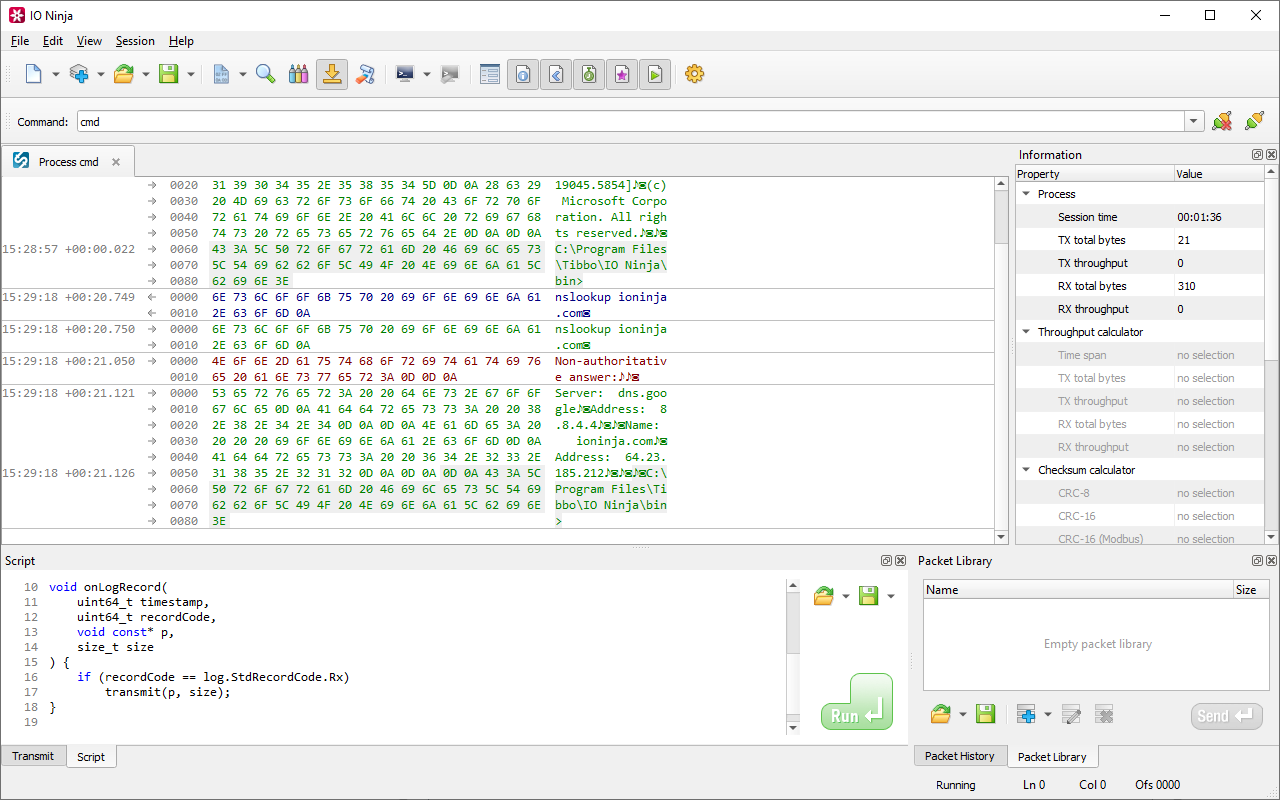The height and width of the screenshot is (800, 1280).
Task: Click the colored markers icon in toolbar
Action: point(298,74)
